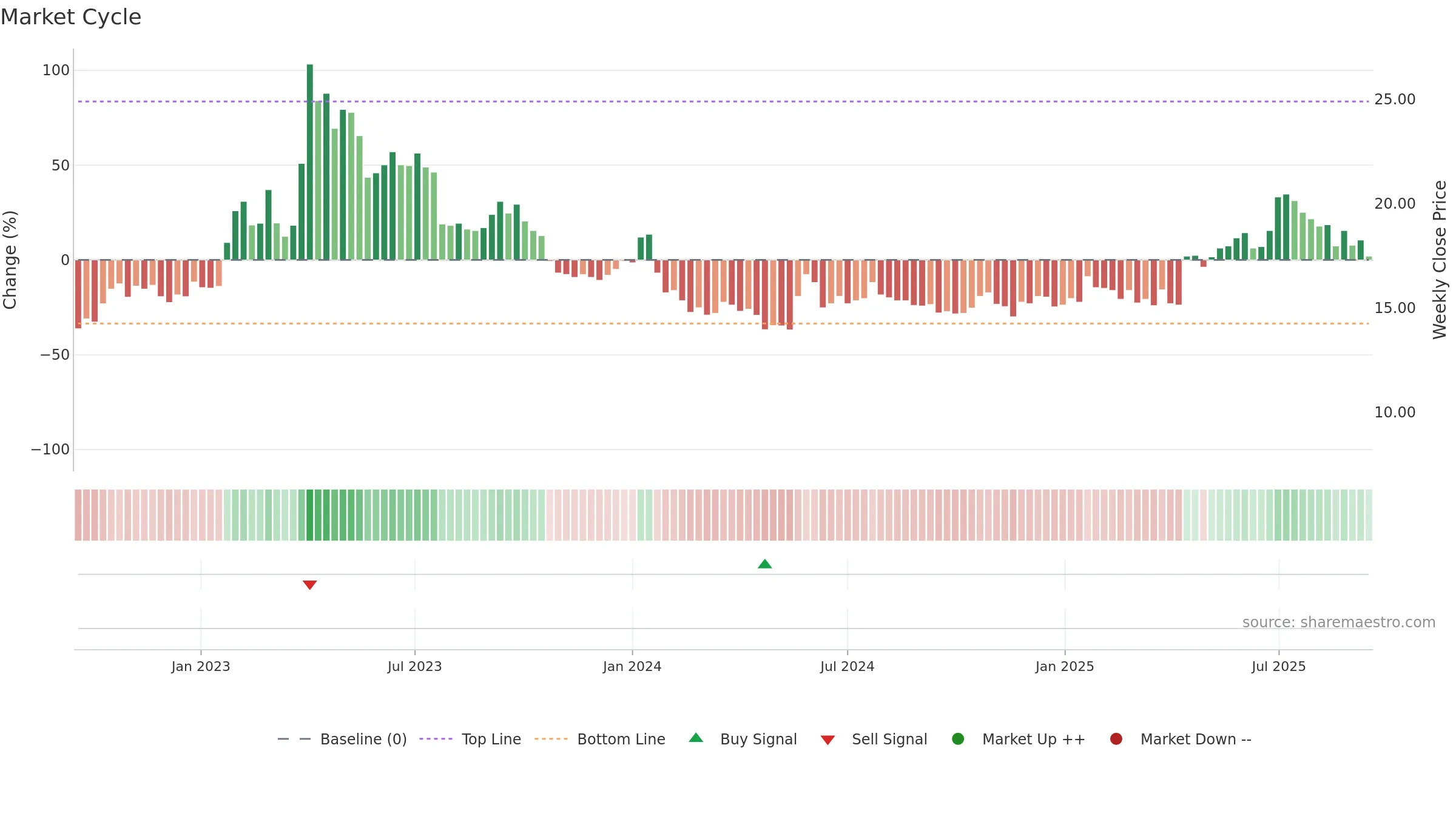The width and height of the screenshot is (1456, 819).
Task: Toggle the Baseline (0) legend entry
Action: tap(342, 739)
